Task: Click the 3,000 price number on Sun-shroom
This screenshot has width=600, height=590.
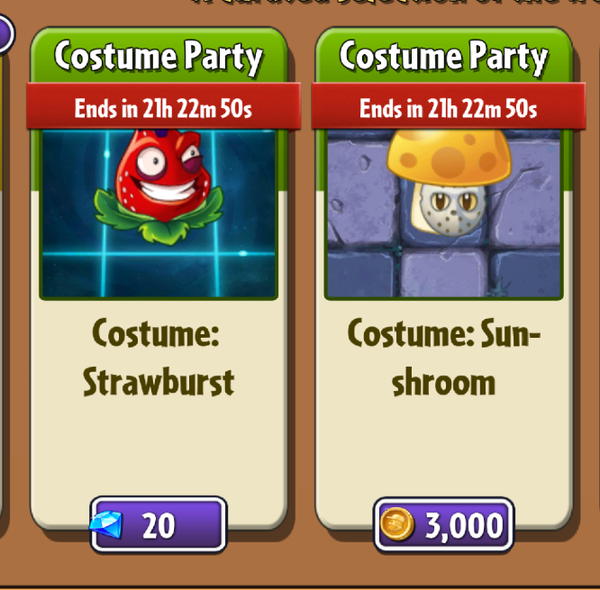Action: [465, 526]
